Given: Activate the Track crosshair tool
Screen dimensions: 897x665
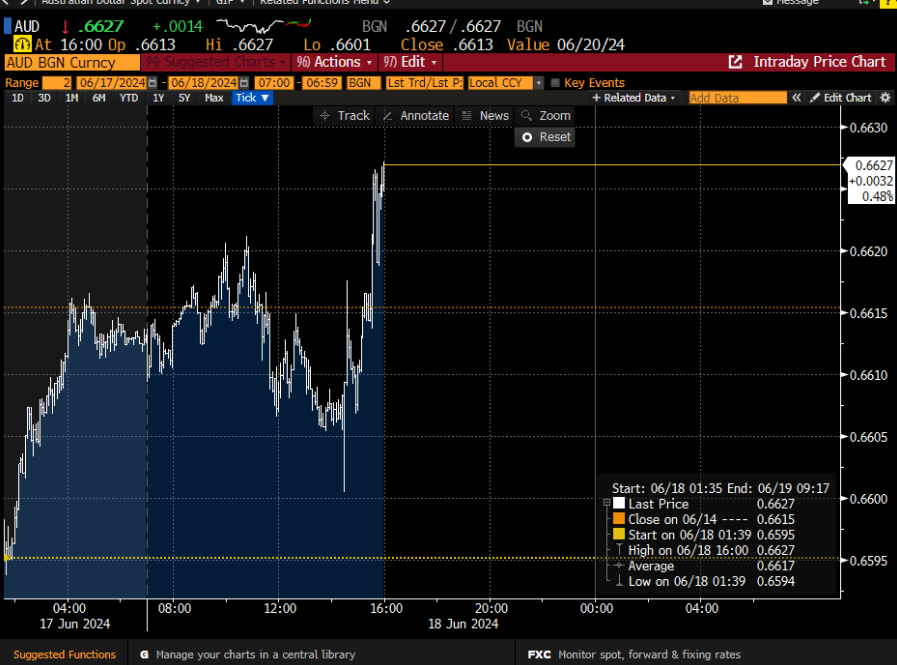Looking at the screenshot, I should click(345, 116).
